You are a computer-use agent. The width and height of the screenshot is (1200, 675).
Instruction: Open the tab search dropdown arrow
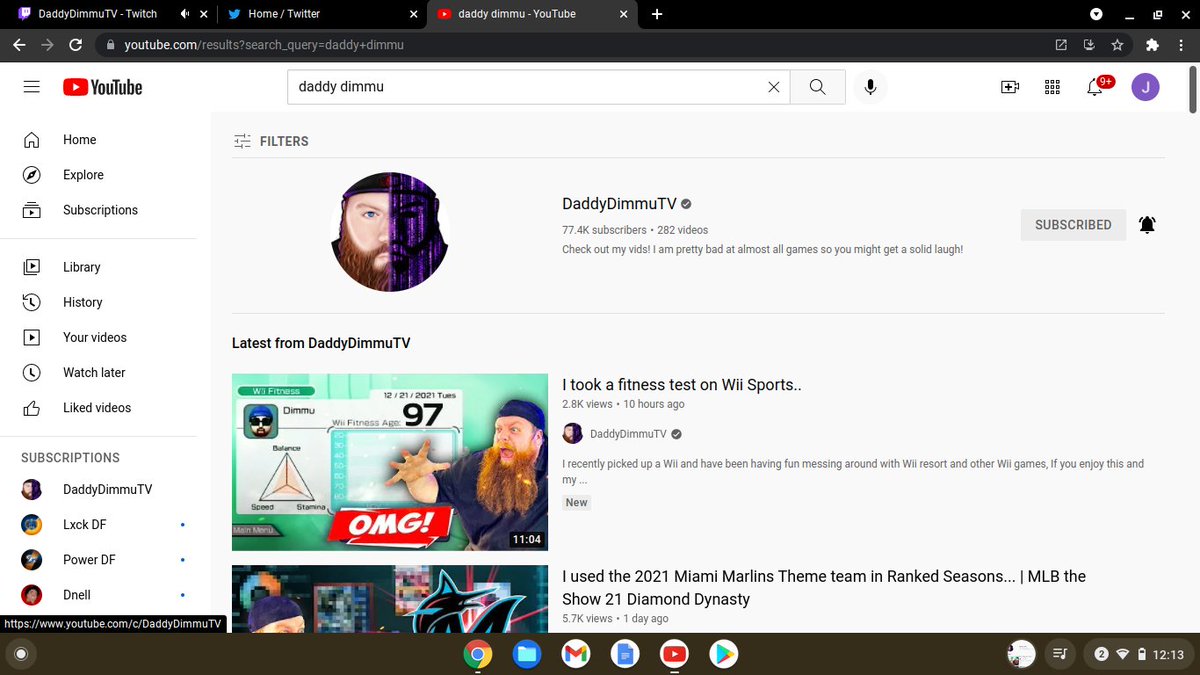tap(1097, 14)
